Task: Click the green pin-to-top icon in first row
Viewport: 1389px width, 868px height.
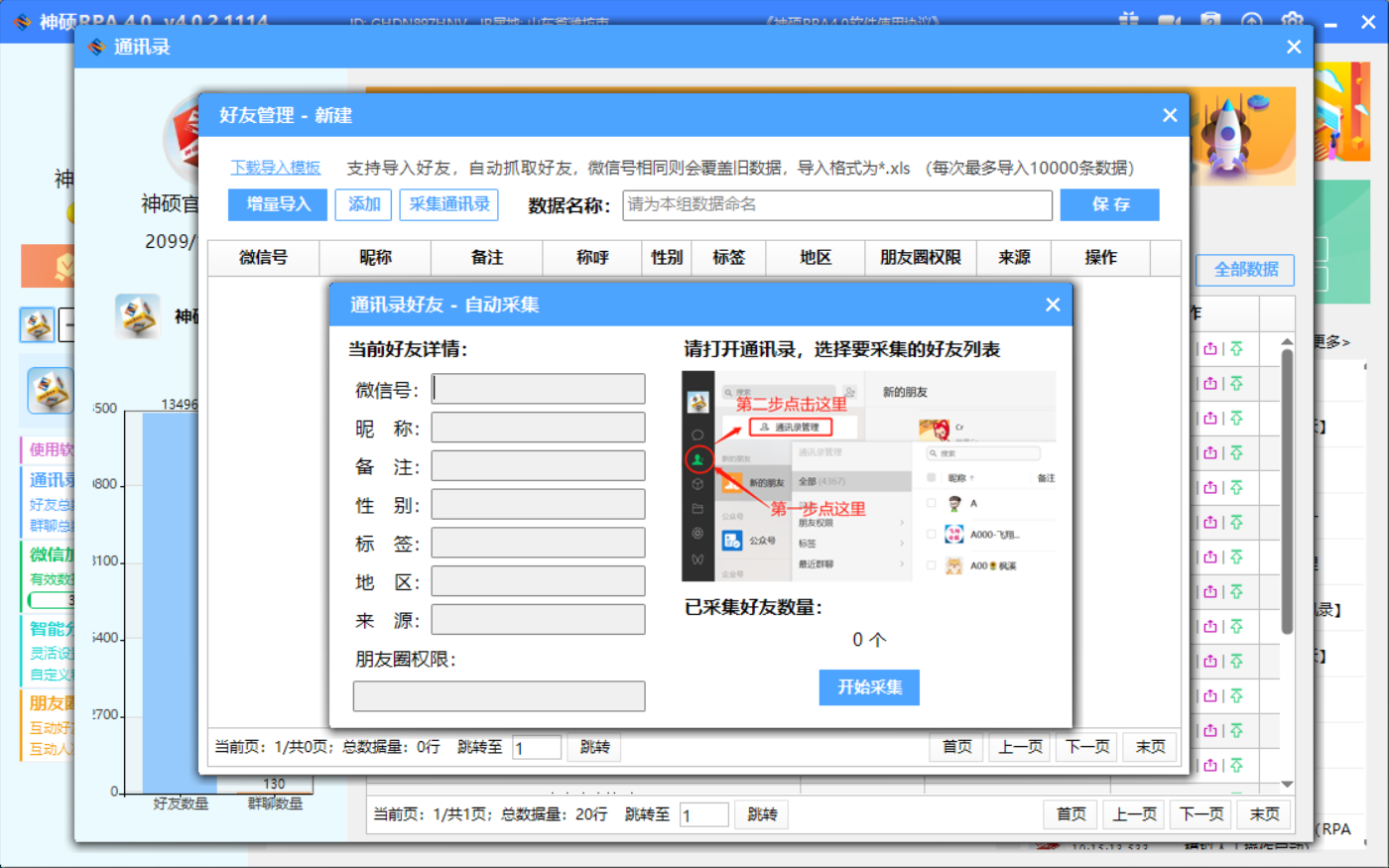Action: pyautogui.click(x=1236, y=349)
